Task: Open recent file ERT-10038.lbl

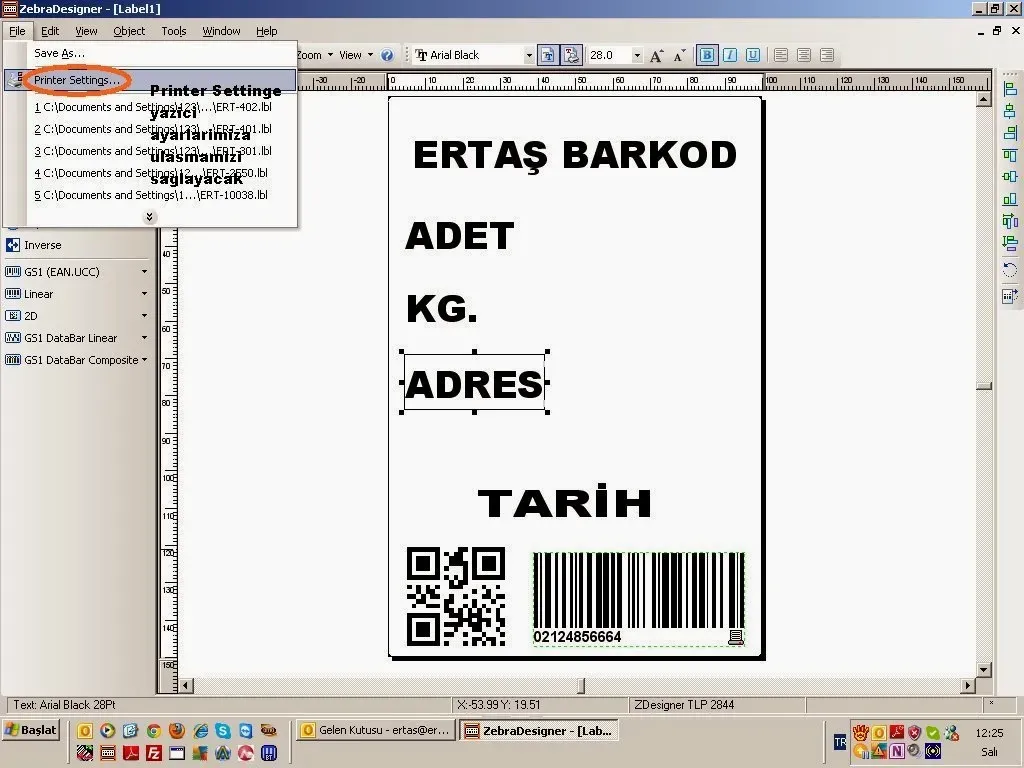Action: coord(151,195)
